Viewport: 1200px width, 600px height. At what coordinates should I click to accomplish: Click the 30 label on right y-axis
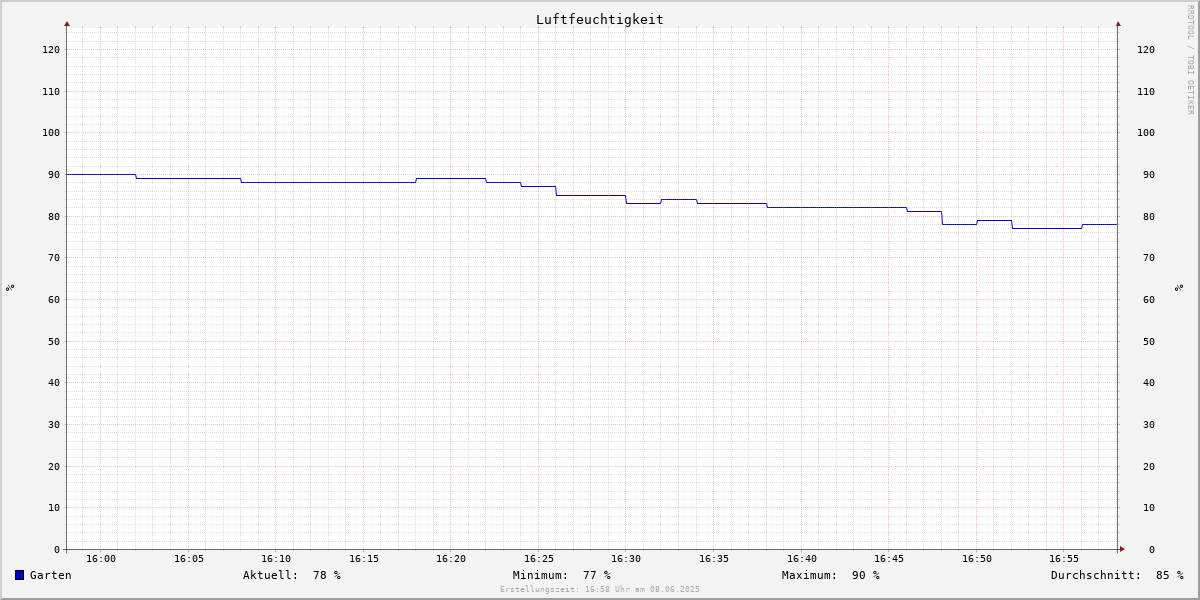tap(1149, 424)
